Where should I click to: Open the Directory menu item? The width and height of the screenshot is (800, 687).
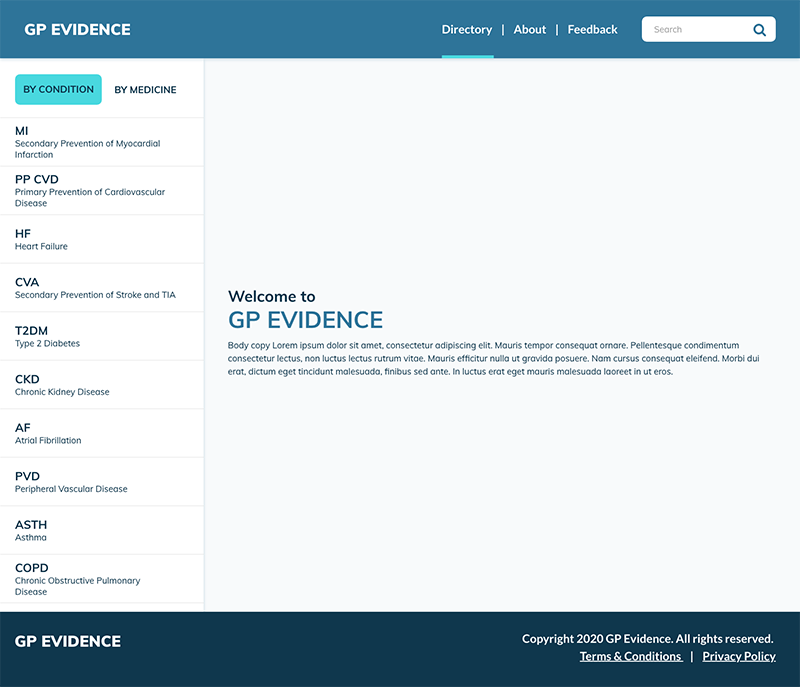(467, 30)
